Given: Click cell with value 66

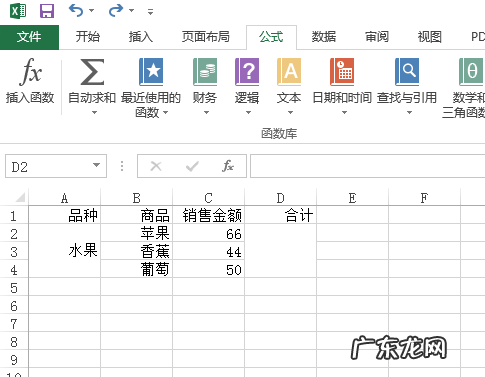Looking at the screenshot, I should [x=209, y=233].
